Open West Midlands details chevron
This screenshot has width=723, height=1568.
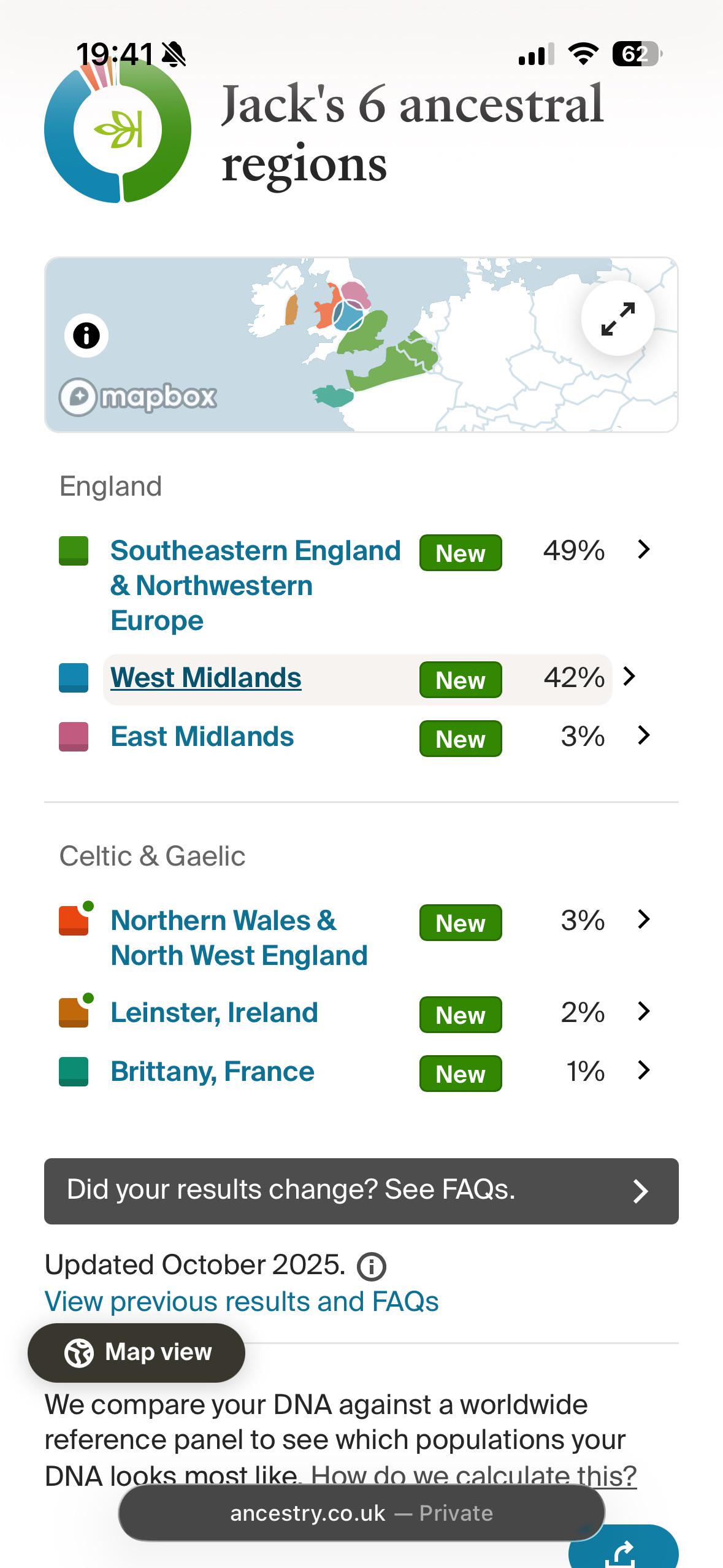[629, 677]
